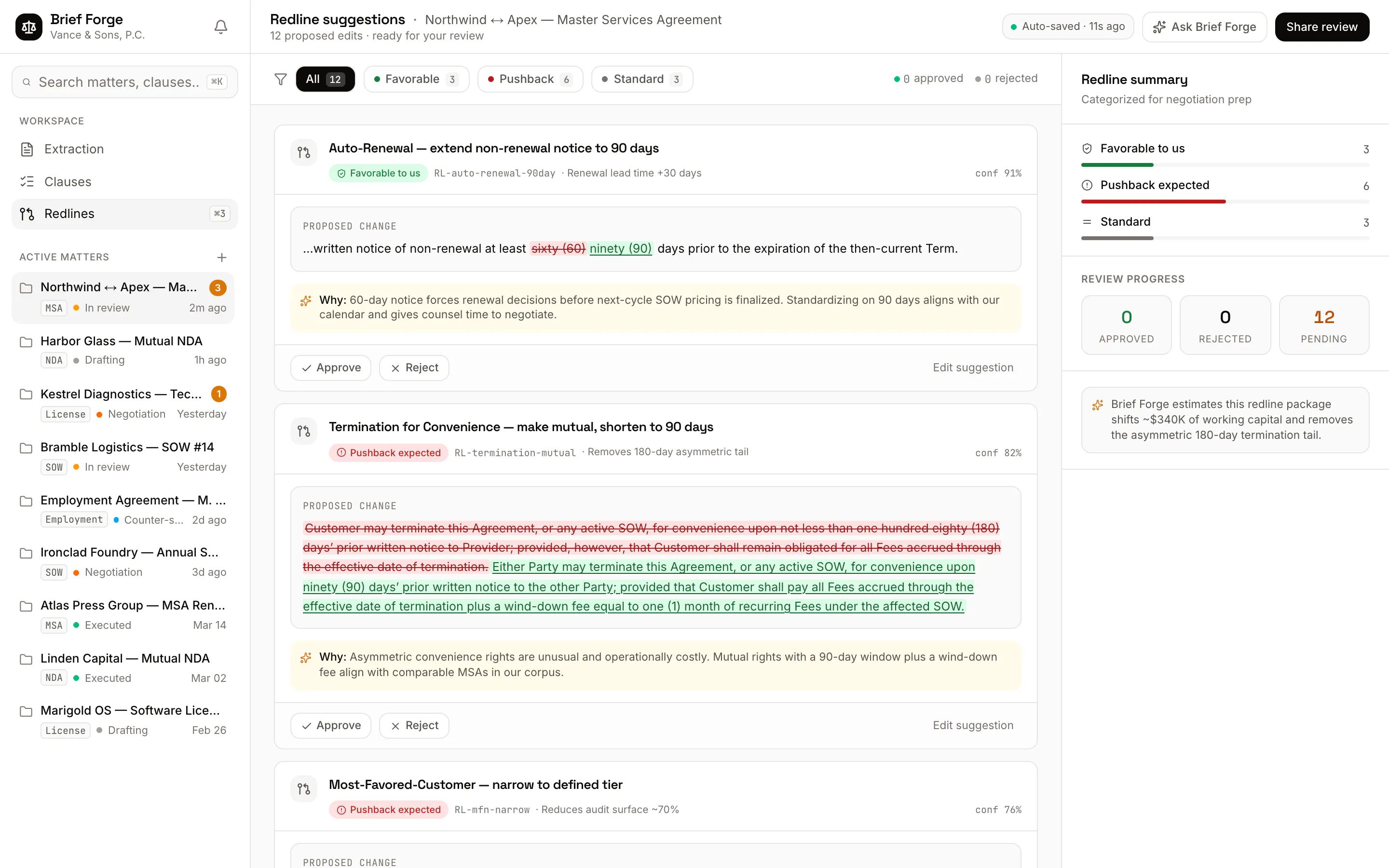
Task: Click the Standard equals icon in summary
Action: pyautogui.click(x=1087, y=222)
